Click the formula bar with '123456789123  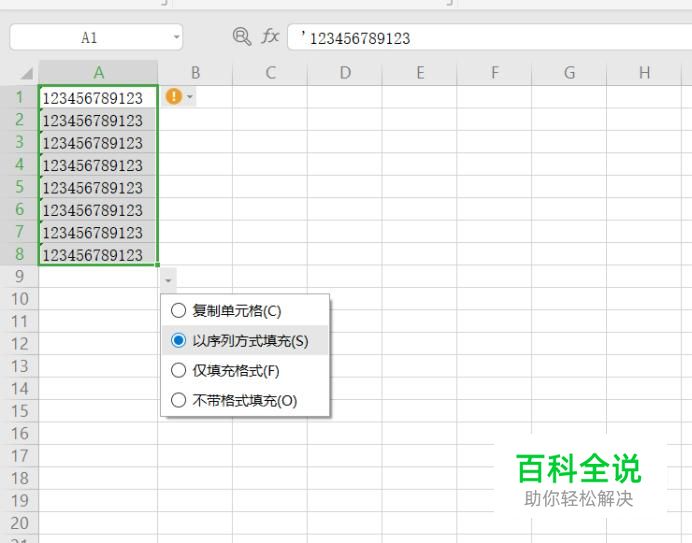click(489, 38)
